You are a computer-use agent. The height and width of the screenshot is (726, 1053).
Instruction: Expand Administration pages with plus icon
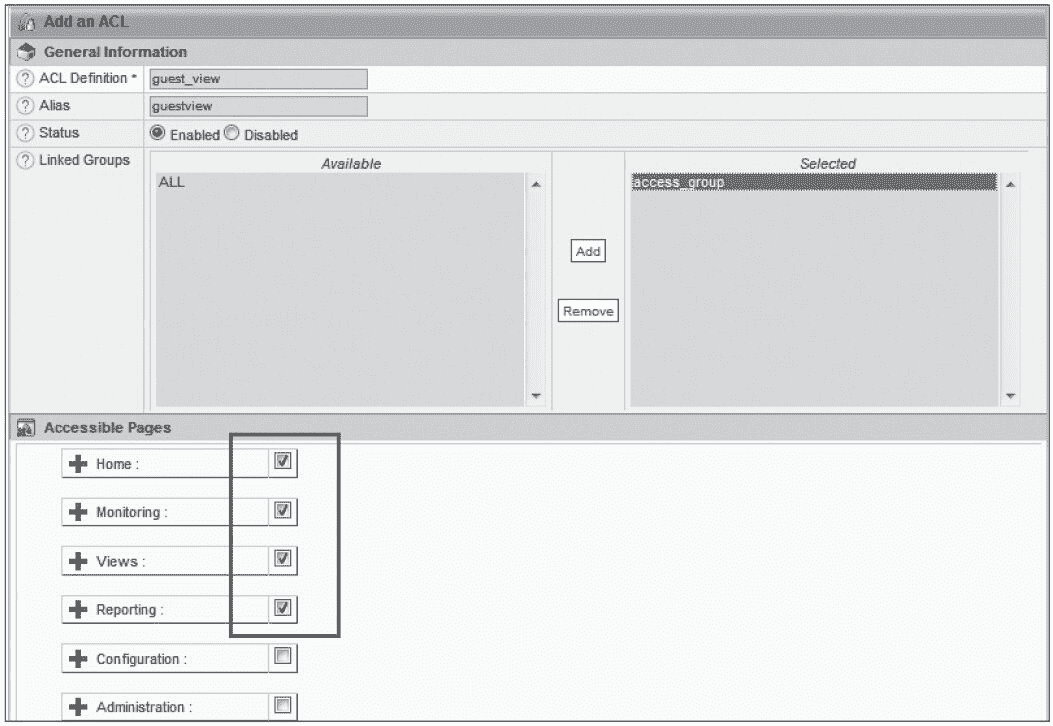click(78, 707)
